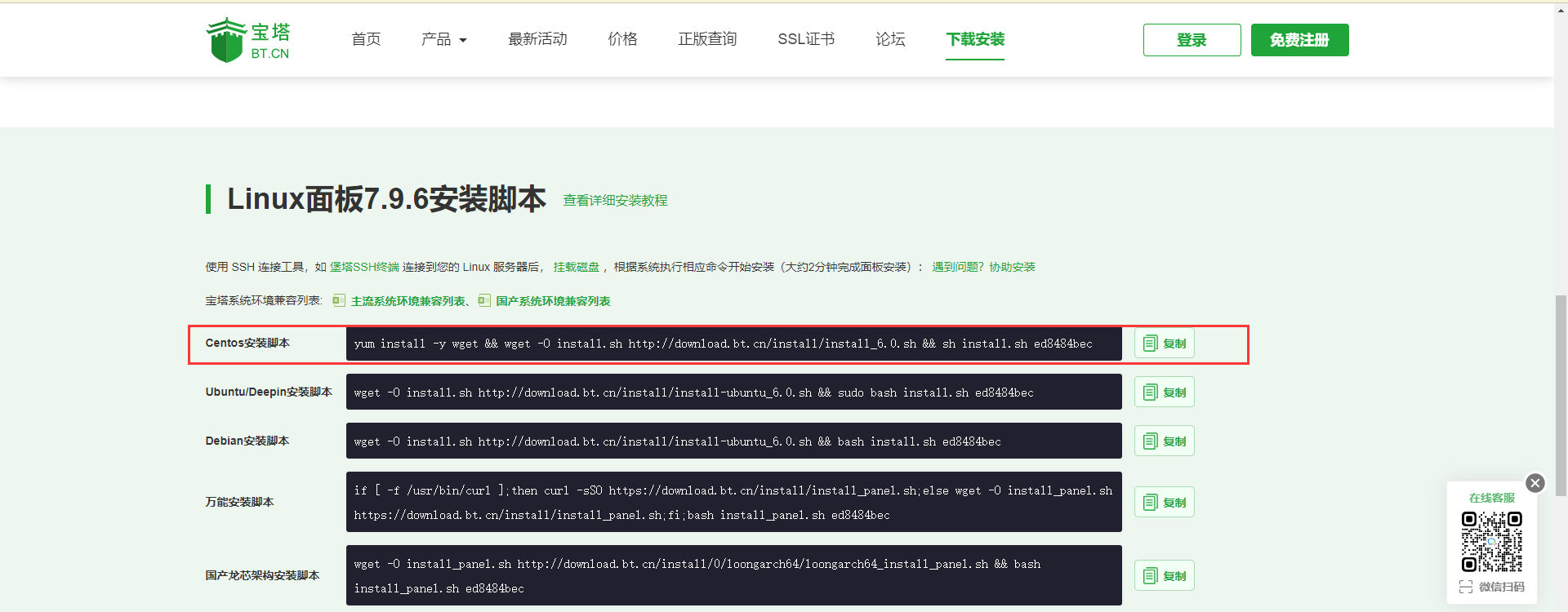Viewport: 1568px width, 612px height.
Task: Visit the 论坛 forum link
Action: click(890, 39)
